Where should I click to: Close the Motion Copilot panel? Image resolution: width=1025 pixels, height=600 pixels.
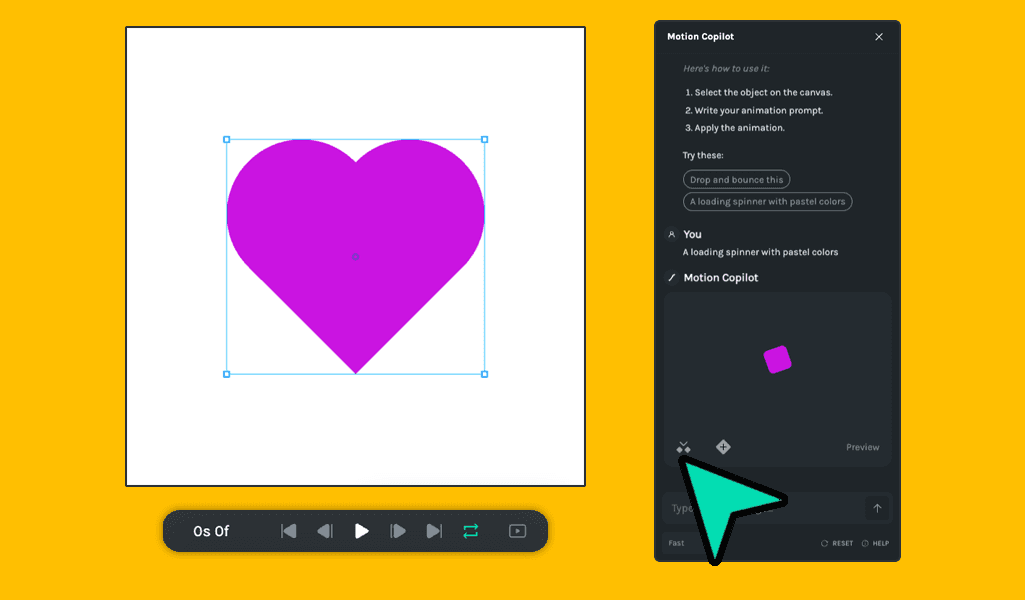point(879,37)
